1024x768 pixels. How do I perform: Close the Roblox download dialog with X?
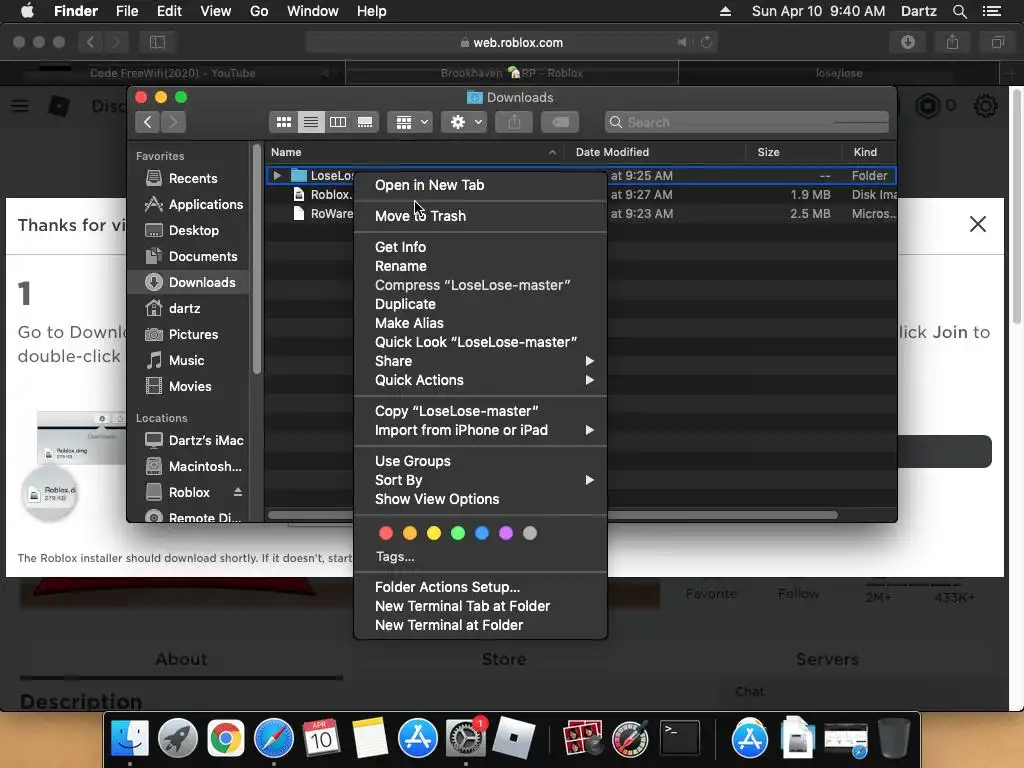[x=978, y=224]
